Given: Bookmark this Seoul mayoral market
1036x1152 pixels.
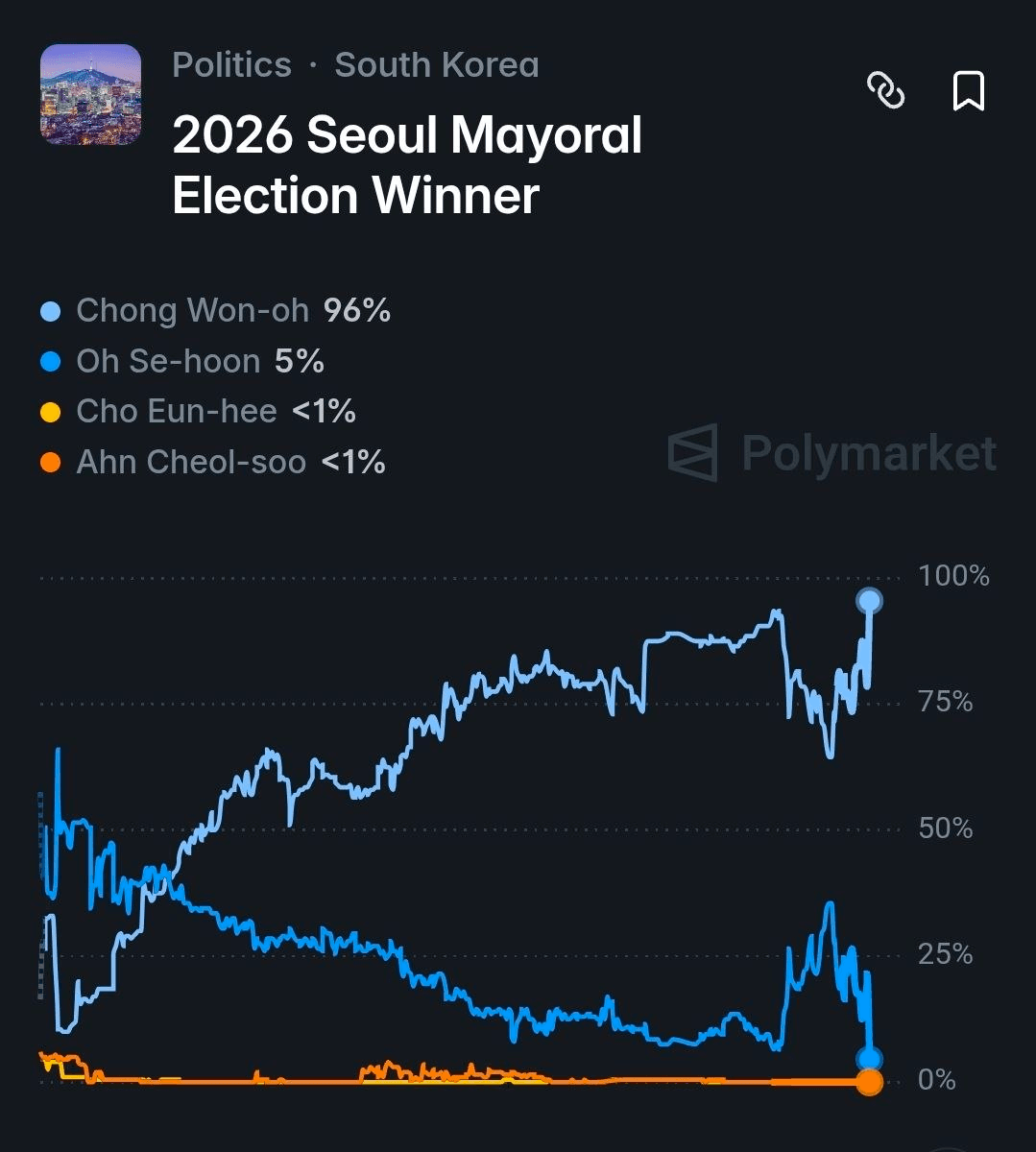Looking at the screenshot, I should (x=968, y=91).
